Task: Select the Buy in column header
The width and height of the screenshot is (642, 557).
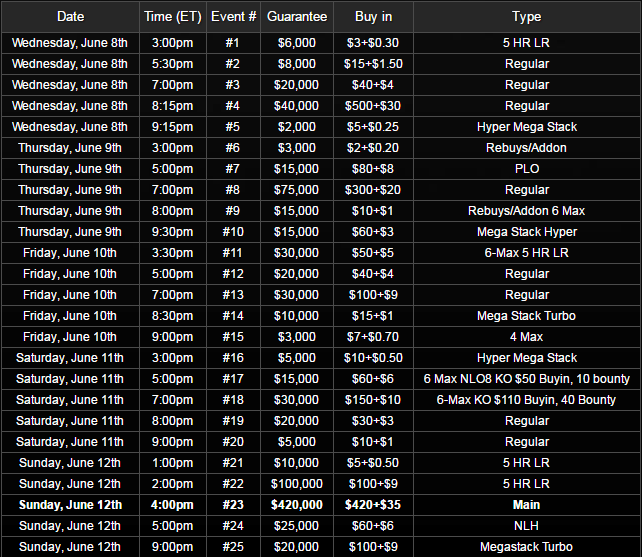Action: pos(371,16)
